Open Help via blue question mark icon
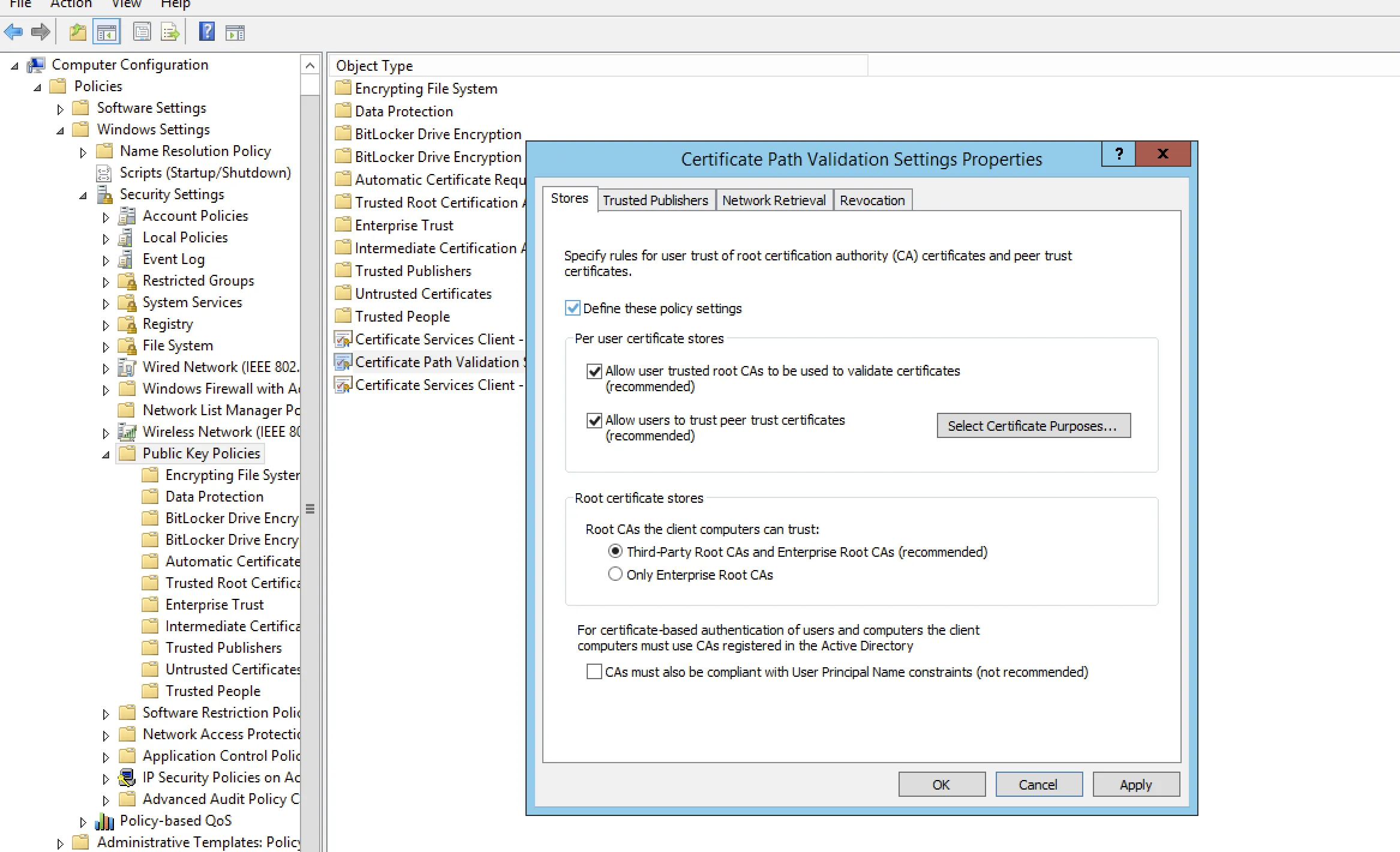This screenshot has height=852, width=1400. point(207,32)
